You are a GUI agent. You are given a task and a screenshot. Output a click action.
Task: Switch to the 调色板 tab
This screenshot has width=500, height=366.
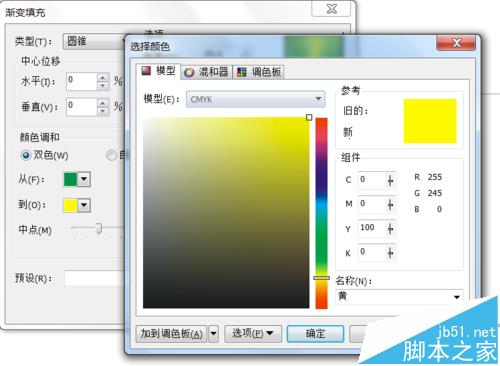(x=259, y=72)
